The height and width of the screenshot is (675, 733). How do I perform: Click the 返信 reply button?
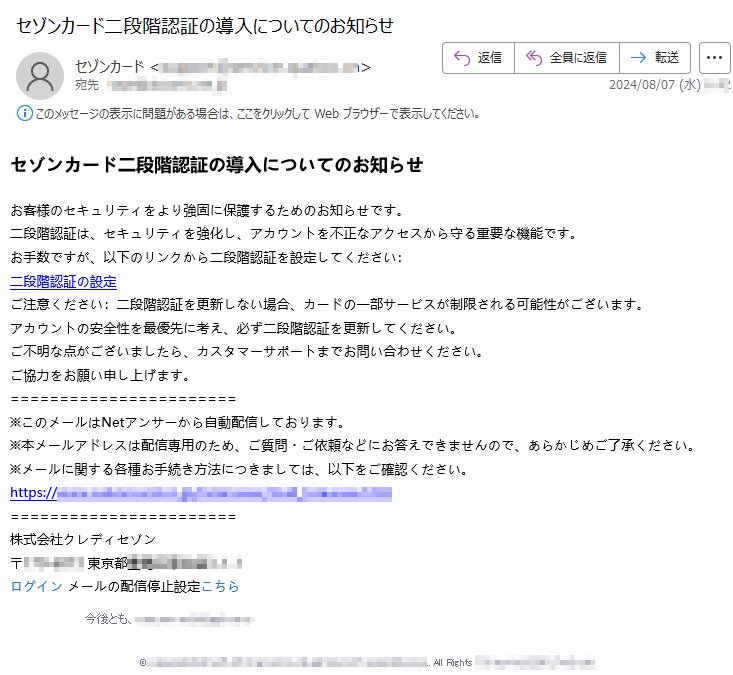[478, 58]
